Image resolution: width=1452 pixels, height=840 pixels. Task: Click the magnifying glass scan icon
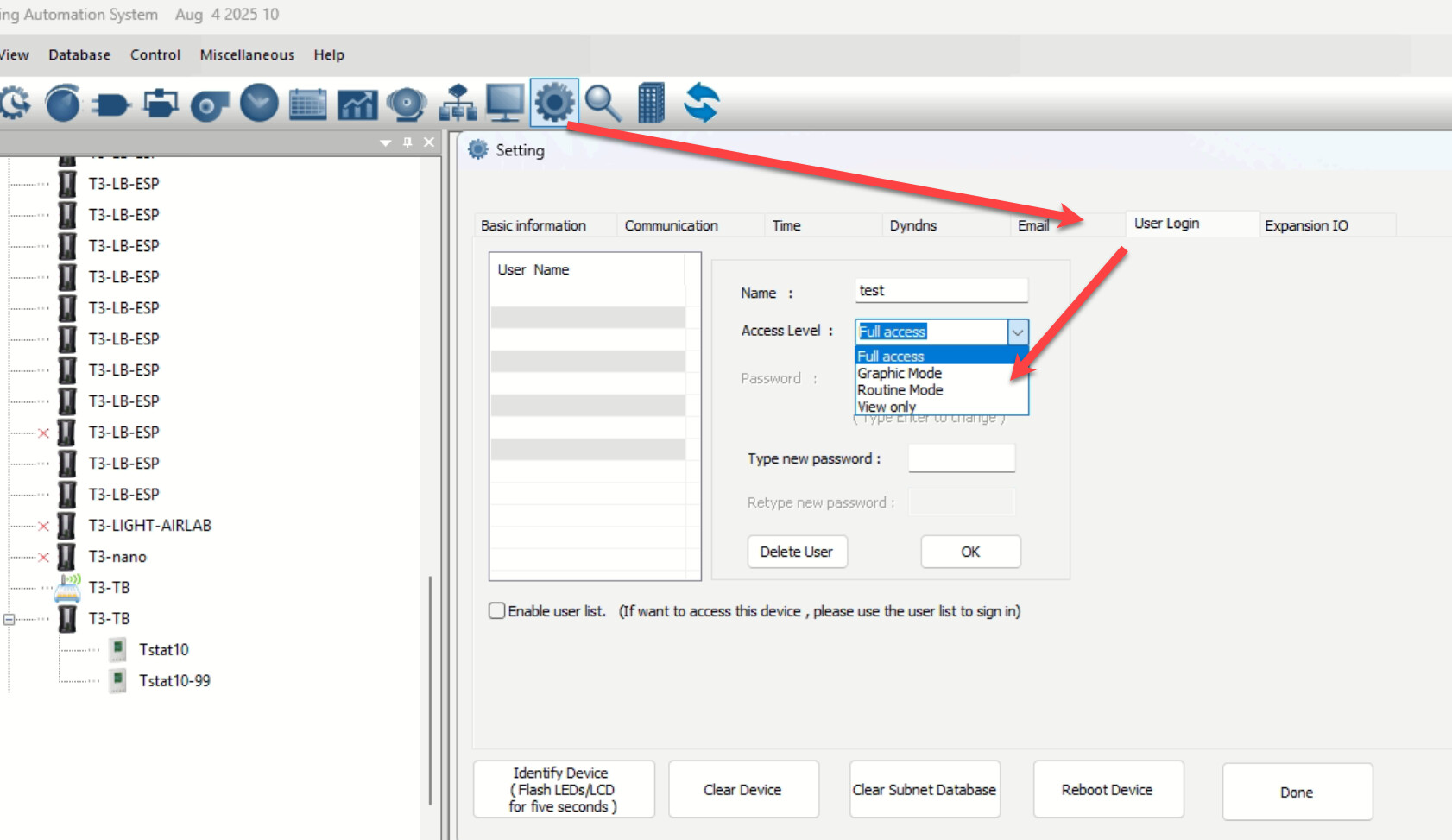tap(602, 104)
